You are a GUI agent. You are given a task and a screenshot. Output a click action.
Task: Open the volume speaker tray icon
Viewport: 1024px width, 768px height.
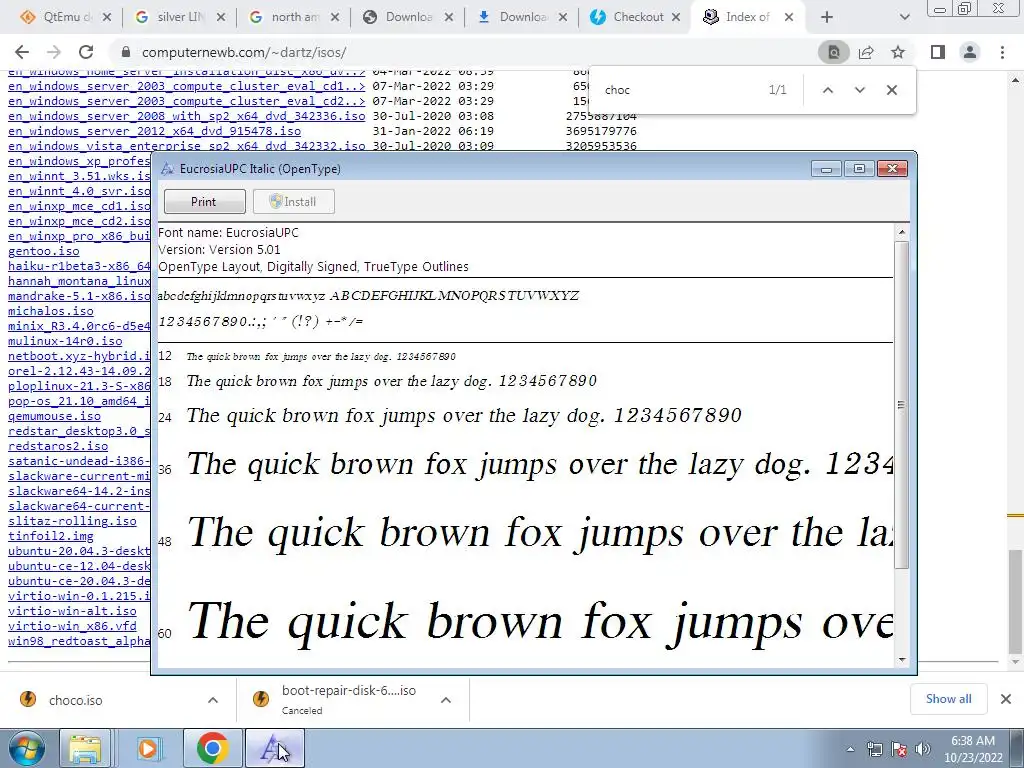[923, 749]
